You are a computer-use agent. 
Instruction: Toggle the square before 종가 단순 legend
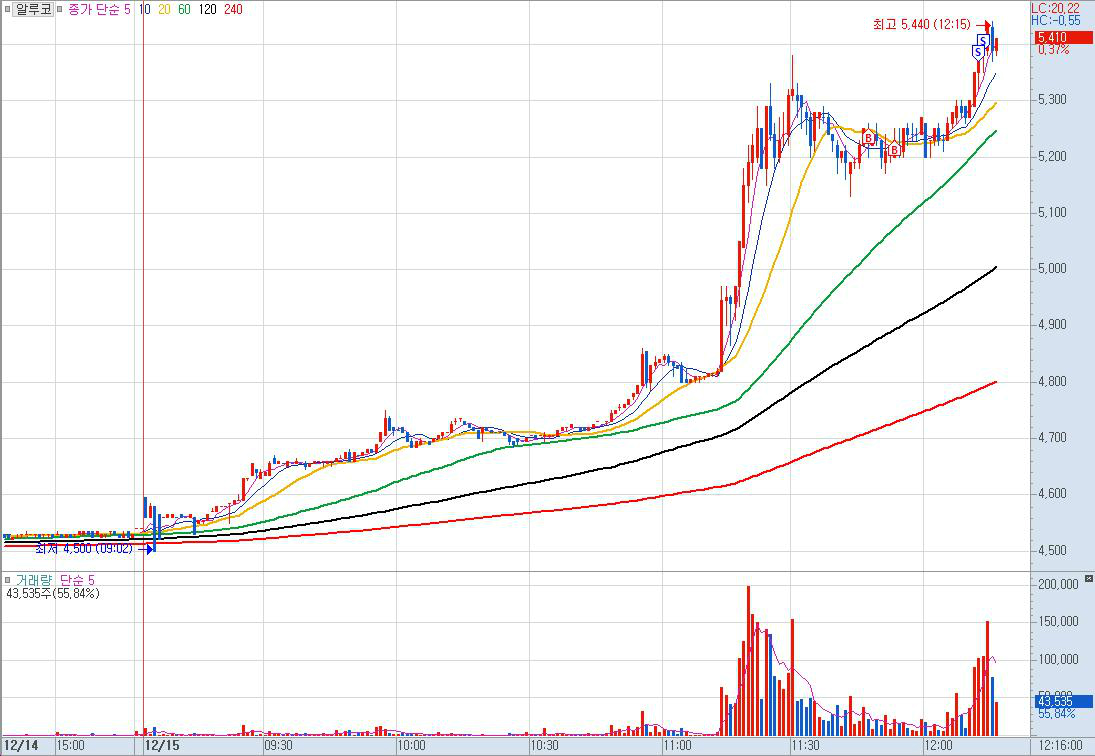61,9
